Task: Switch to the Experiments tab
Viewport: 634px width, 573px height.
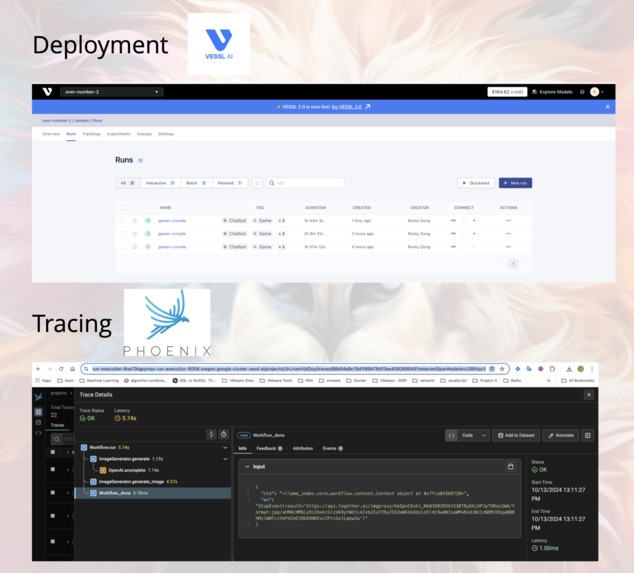Action: tap(118, 134)
